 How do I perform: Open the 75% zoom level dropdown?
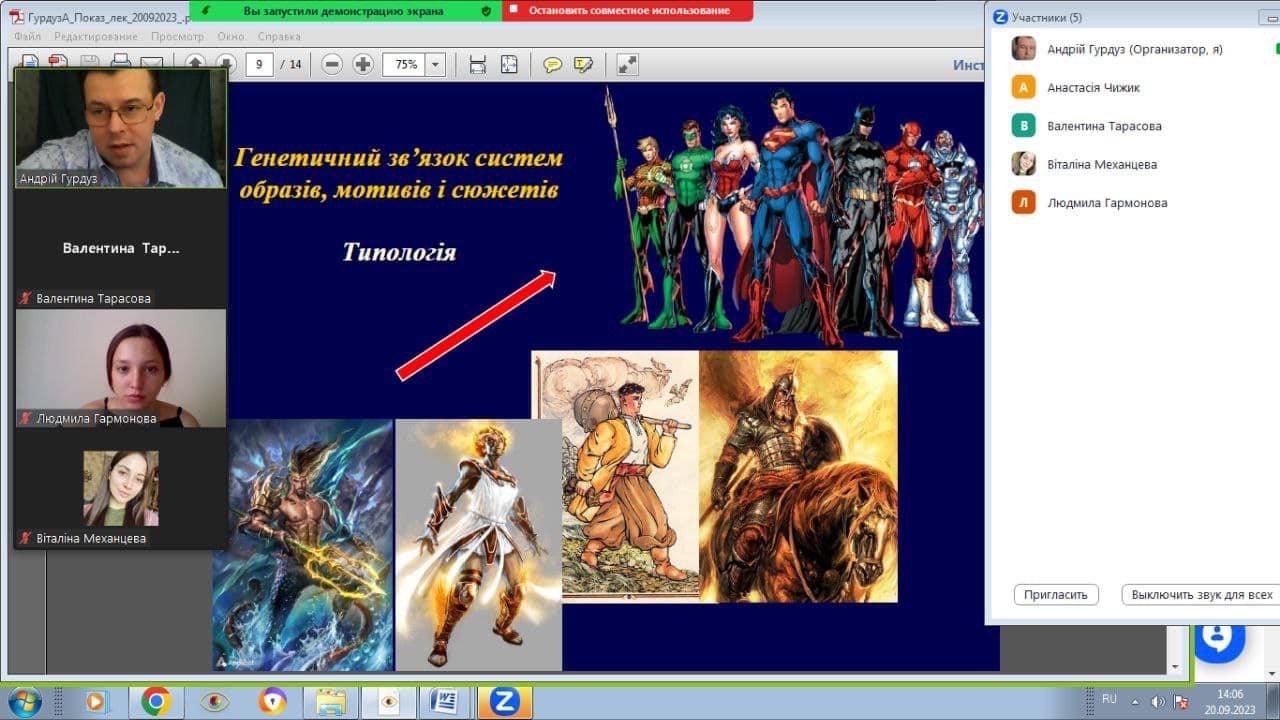435,65
